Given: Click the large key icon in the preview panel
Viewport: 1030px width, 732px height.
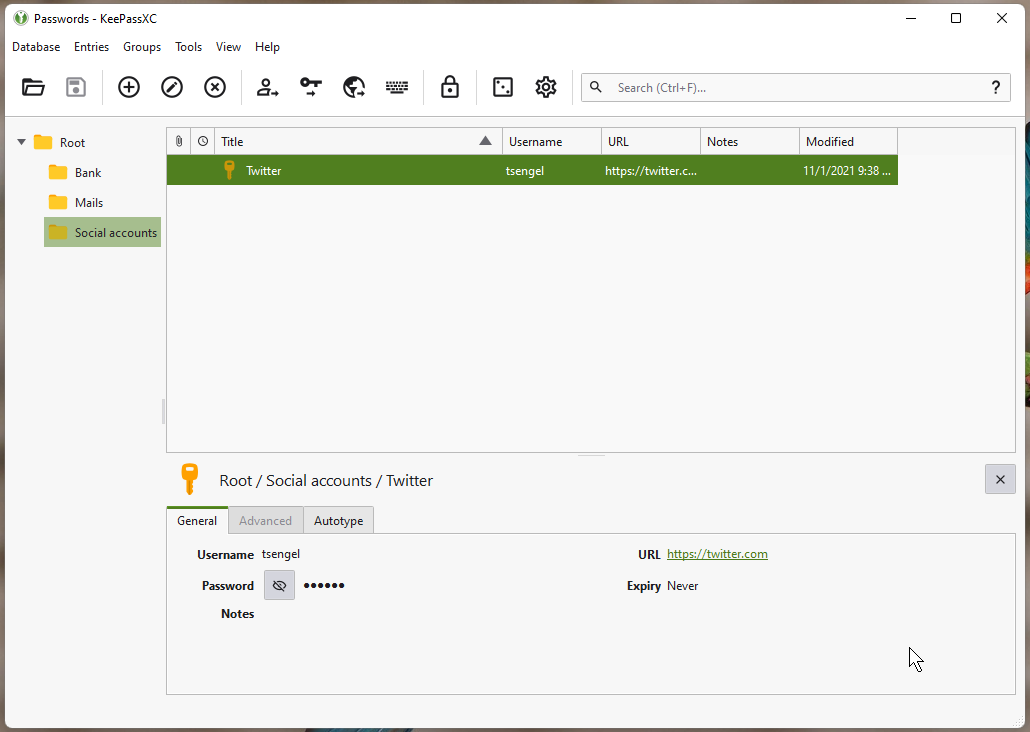Looking at the screenshot, I should click(x=190, y=479).
